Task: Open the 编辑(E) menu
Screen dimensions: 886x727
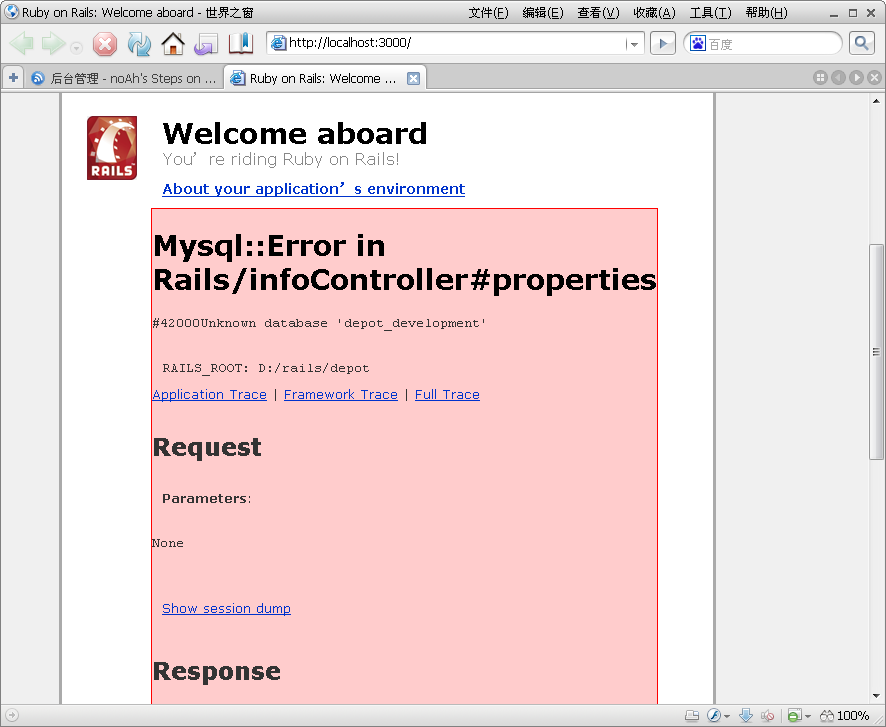Action: pyautogui.click(x=543, y=12)
